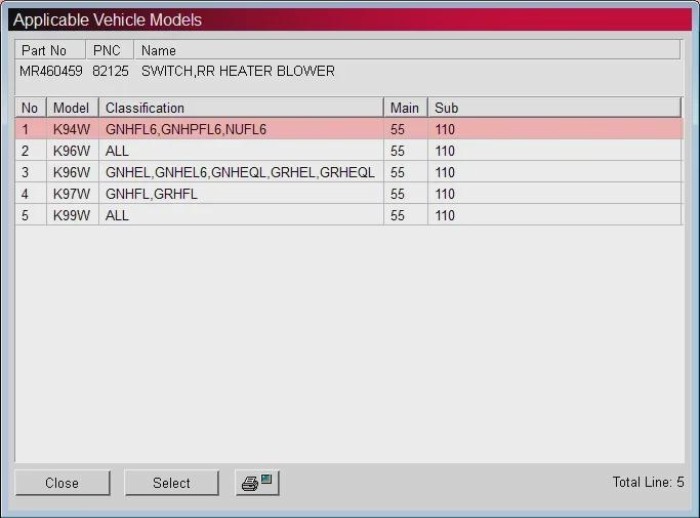Click the Main column header
Viewport: 700px width, 518px height.
(404, 108)
